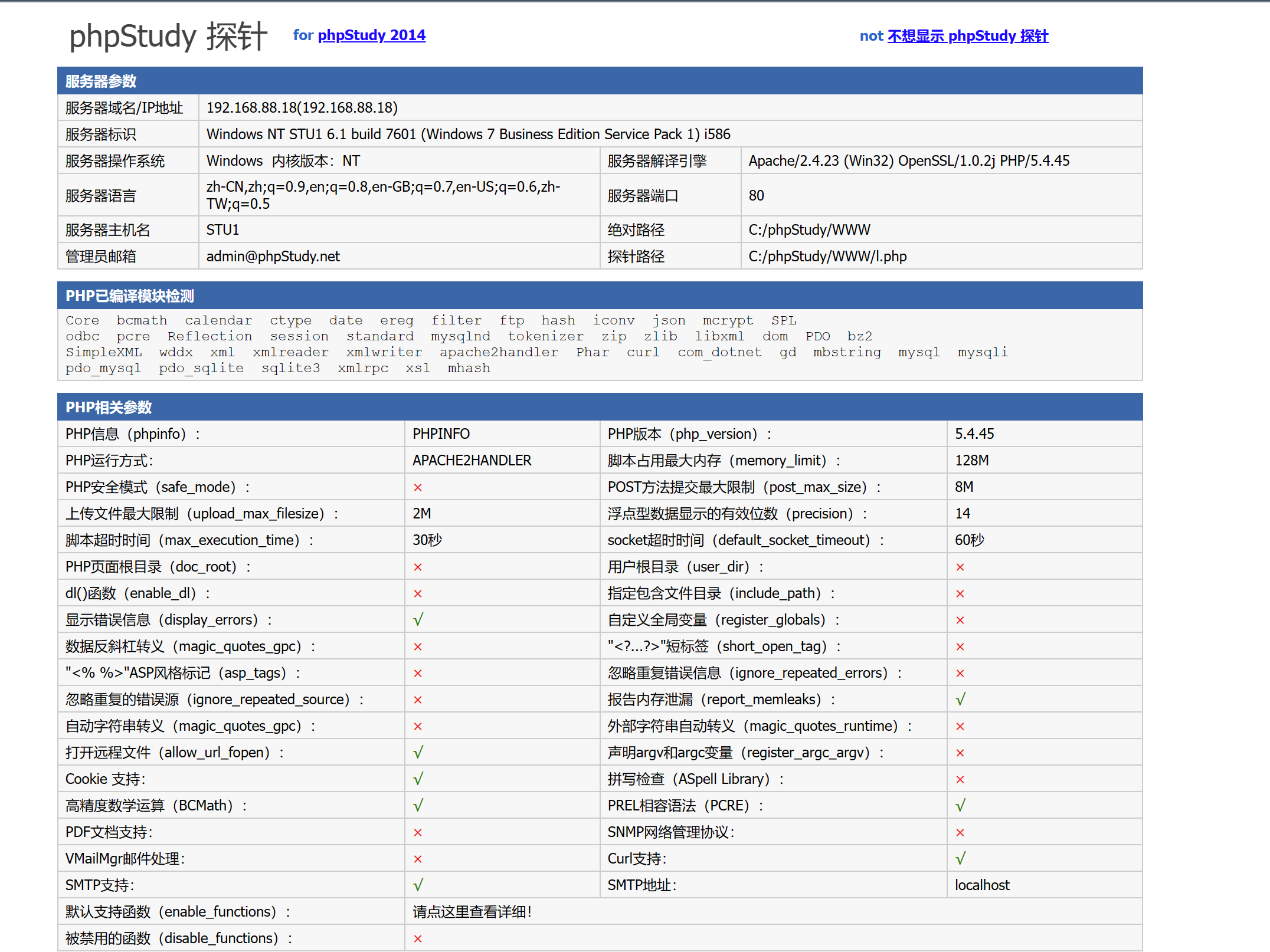Click the mysqli module name
1270x952 pixels.
pyautogui.click(x=983, y=353)
